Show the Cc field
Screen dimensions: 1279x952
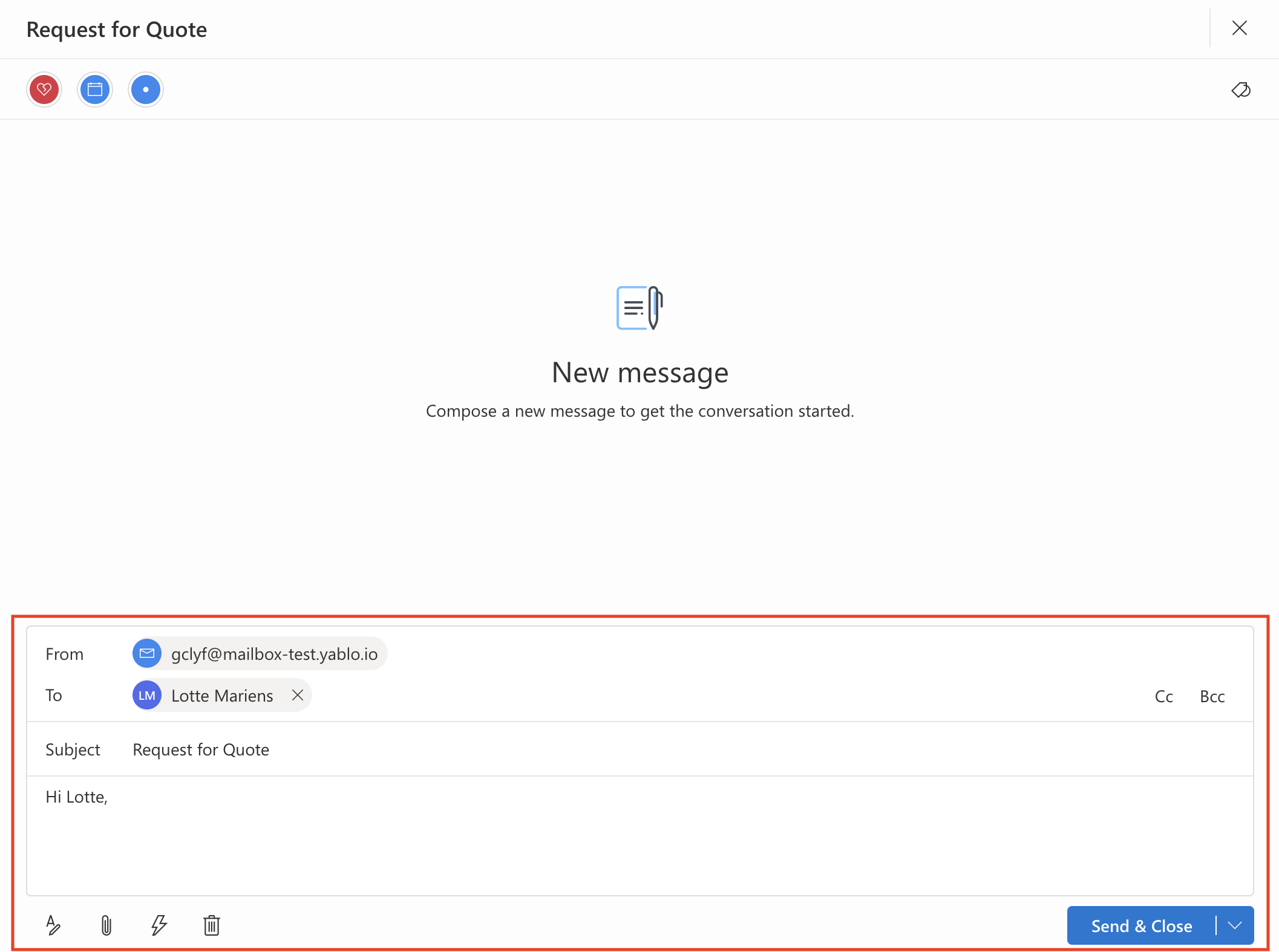pyautogui.click(x=1163, y=696)
